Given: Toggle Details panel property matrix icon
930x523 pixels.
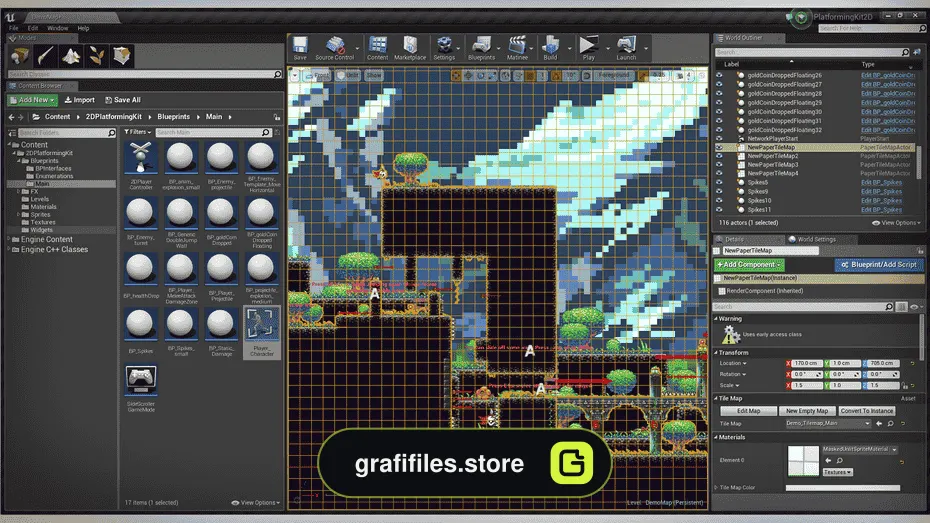Looking at the screenshot, I should [x=902, y=307].
